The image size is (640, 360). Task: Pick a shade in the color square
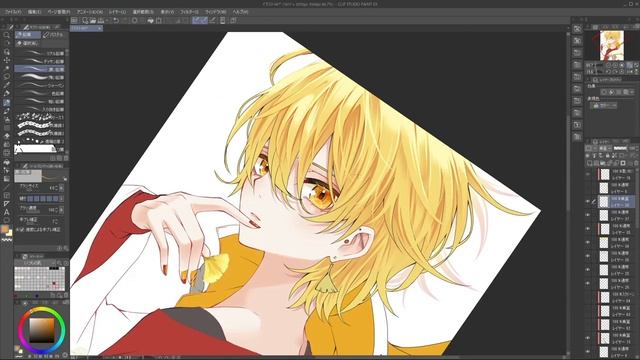pyautogui.click(x=41, y=330)
